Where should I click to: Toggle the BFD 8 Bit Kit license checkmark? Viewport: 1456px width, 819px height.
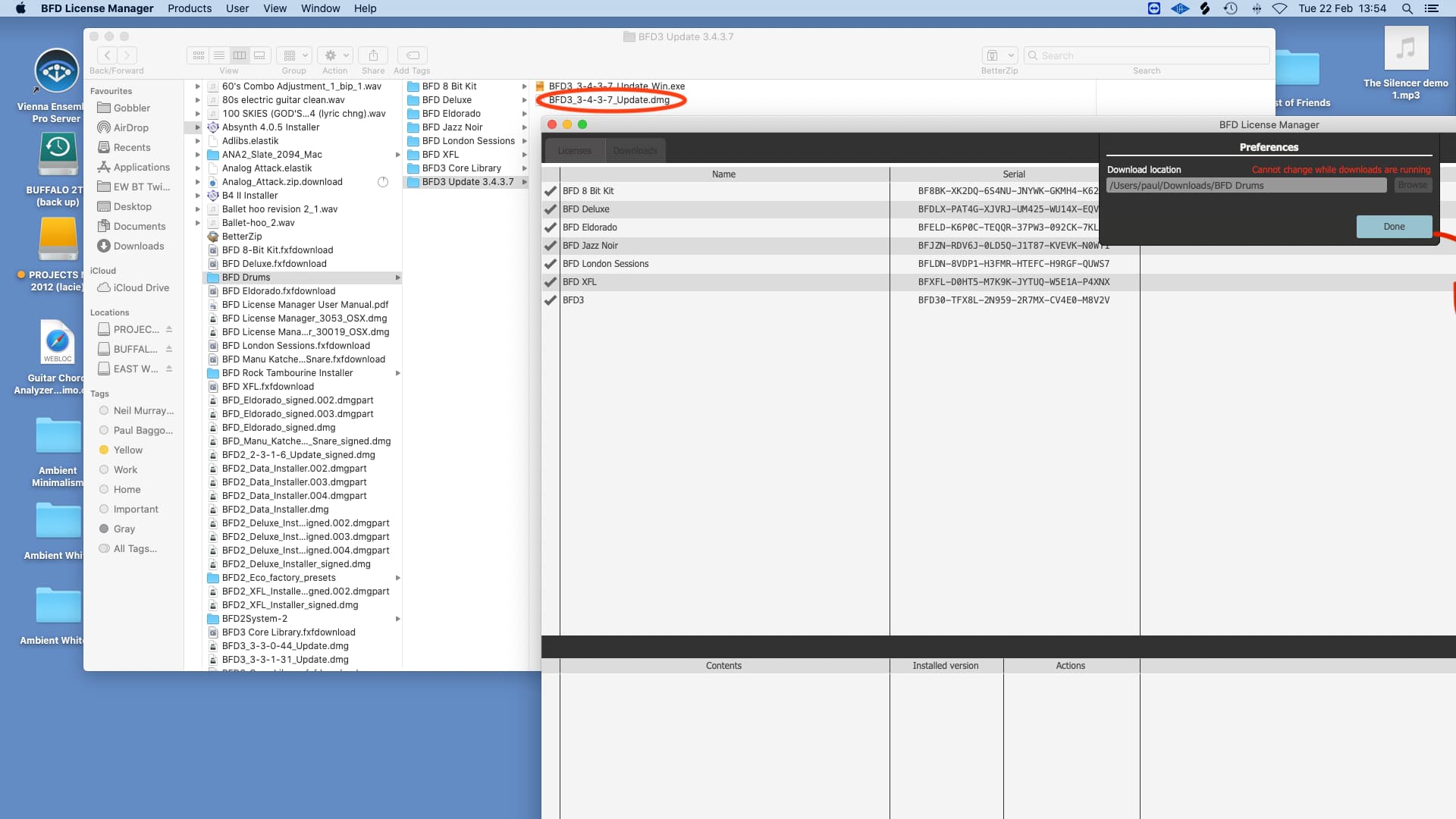coord(551,191)
